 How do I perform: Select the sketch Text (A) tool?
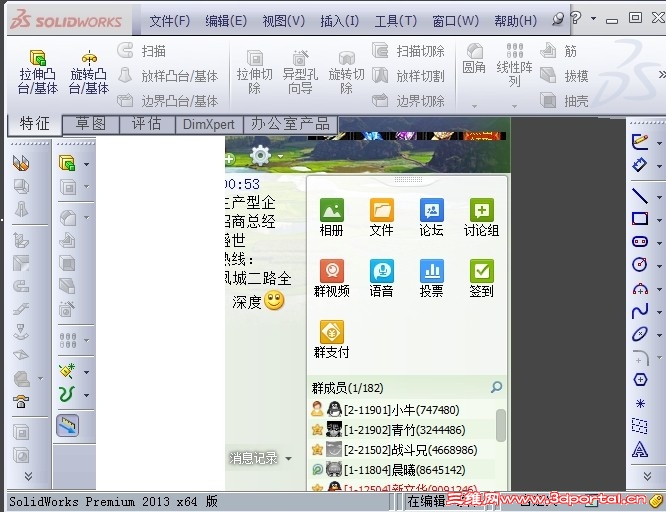point(640,449)
